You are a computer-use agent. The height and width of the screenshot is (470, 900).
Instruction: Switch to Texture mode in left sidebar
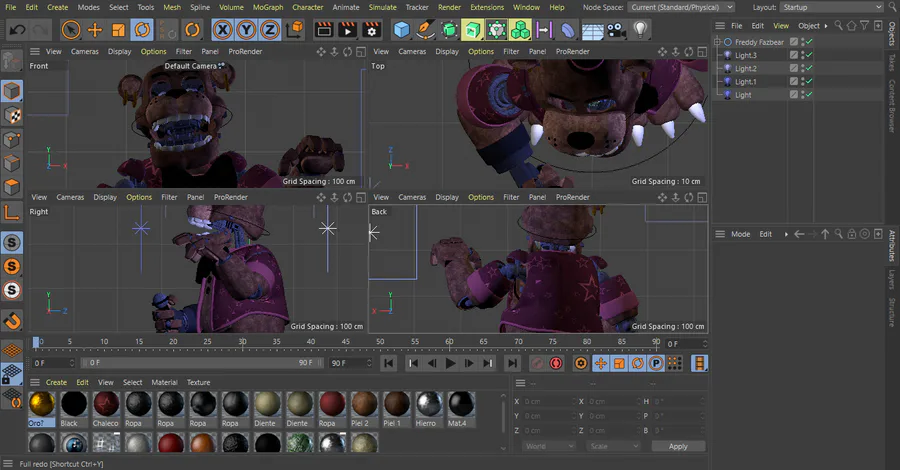point(12,115)
